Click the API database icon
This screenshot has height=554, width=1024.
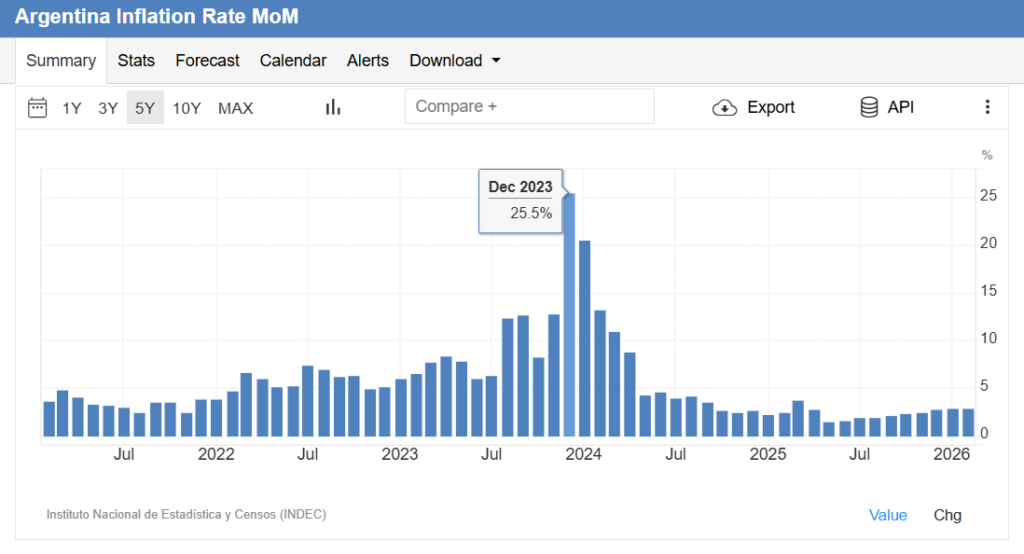tap(869, 108)
